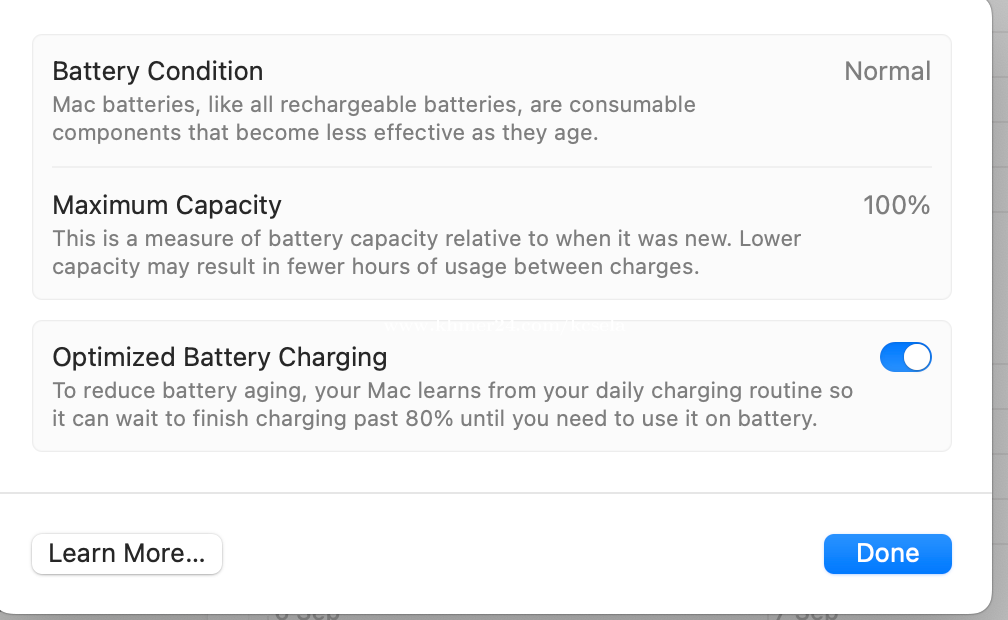The width and height of the screenshot is (1008, 620).
Task: Turn off the Optimized Battery Charging switch
Action: [x=905, y=357]
